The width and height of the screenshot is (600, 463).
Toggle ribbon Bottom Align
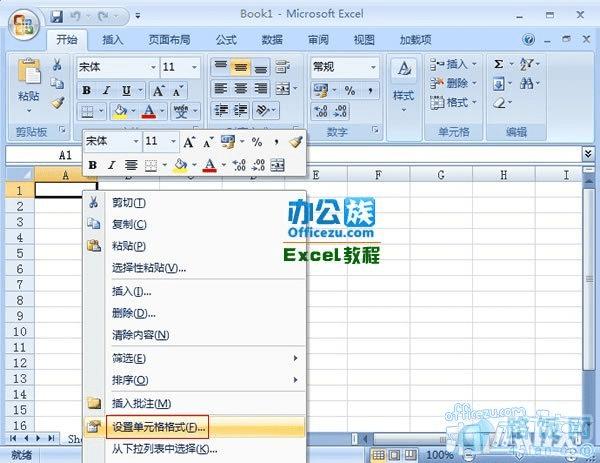click(x=261, y=67)
